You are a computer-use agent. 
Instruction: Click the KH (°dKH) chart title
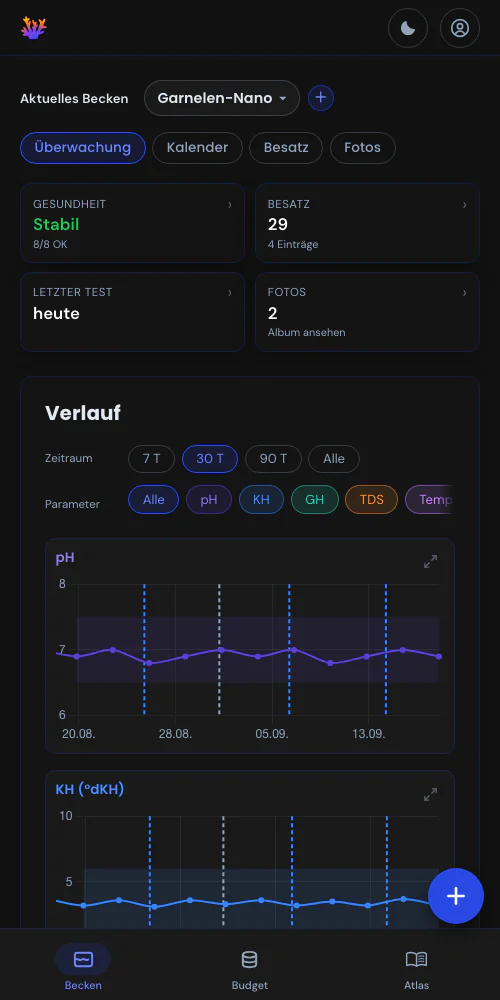[90, 790]
